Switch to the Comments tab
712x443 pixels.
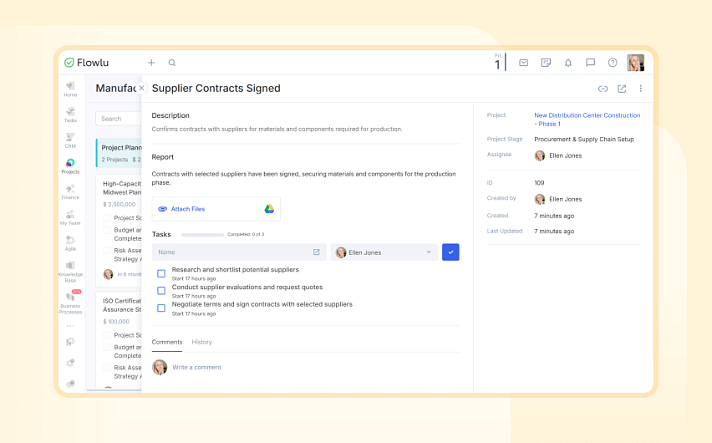tap(167, 342)
